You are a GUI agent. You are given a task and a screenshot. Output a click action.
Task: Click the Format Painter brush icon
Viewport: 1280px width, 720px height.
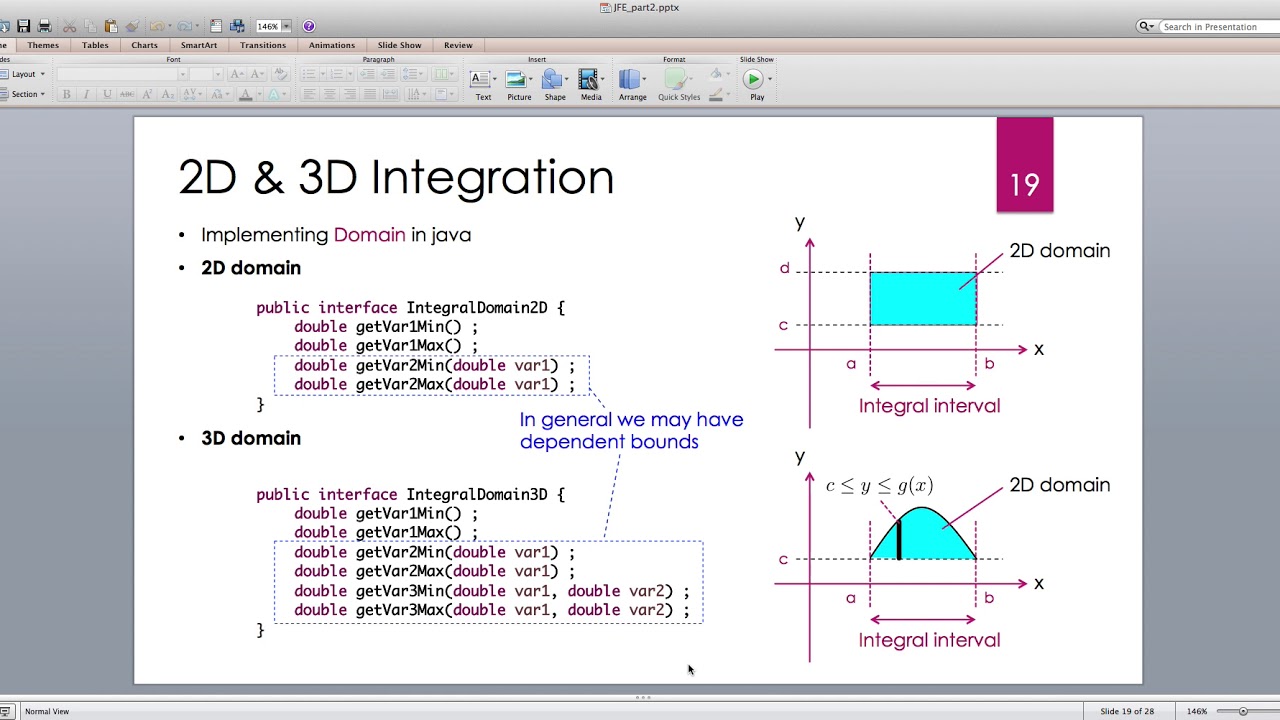point(131,26)
